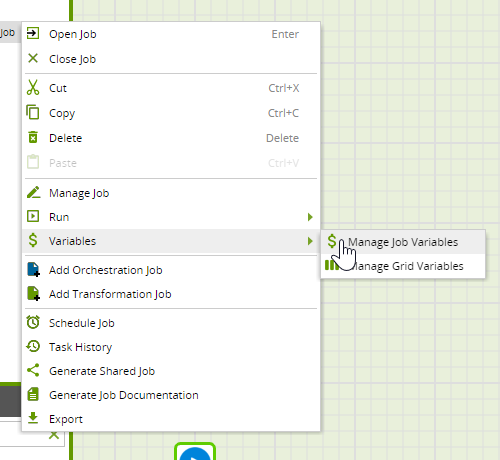Select Generate Job Documentation
Screen dimensions: 500x460
pos(171,395)
